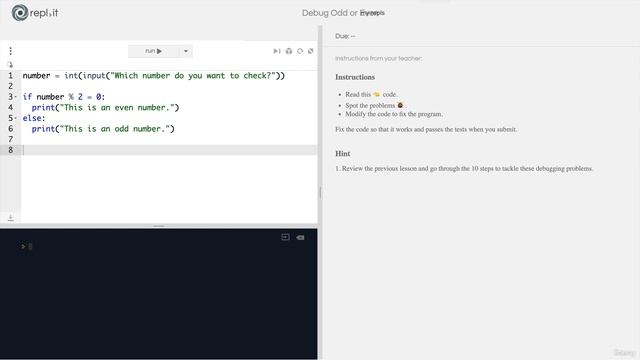Click the rightmost icon in the editor toolbar

pos(311,51)
